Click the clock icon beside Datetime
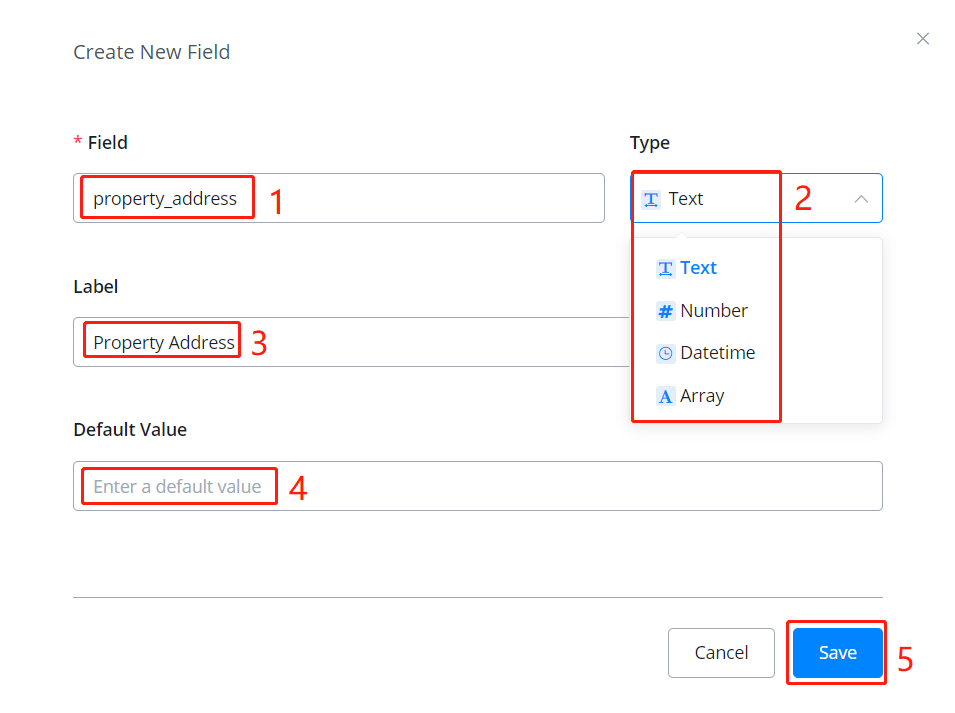This screenshot has width=955, height=713. click(665, 353)
